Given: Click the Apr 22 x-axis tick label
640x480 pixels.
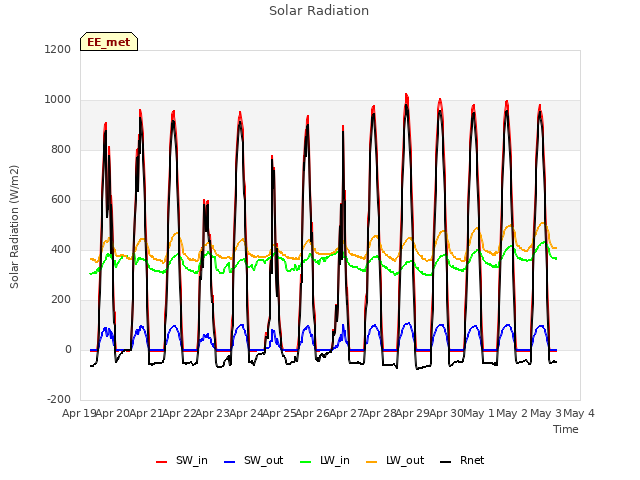Looking at the screenshot, I should [x=180, y=413].
